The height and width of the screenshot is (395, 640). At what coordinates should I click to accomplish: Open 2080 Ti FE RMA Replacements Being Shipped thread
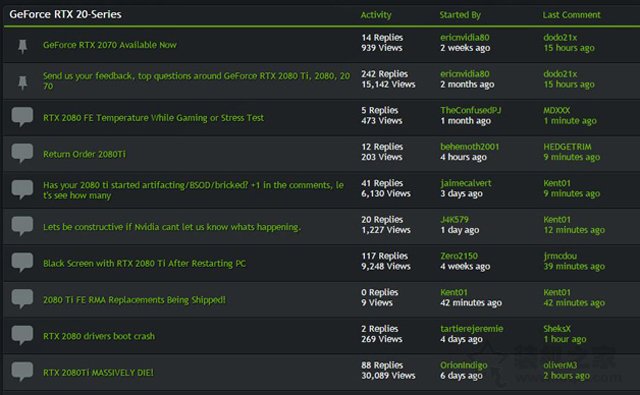click(x=134, y=300)
